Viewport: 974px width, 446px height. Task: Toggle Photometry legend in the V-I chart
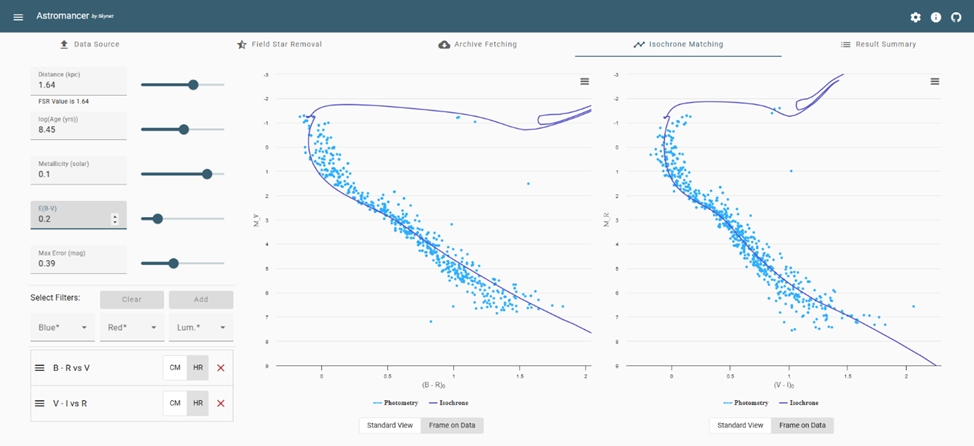tap(746, 403)
